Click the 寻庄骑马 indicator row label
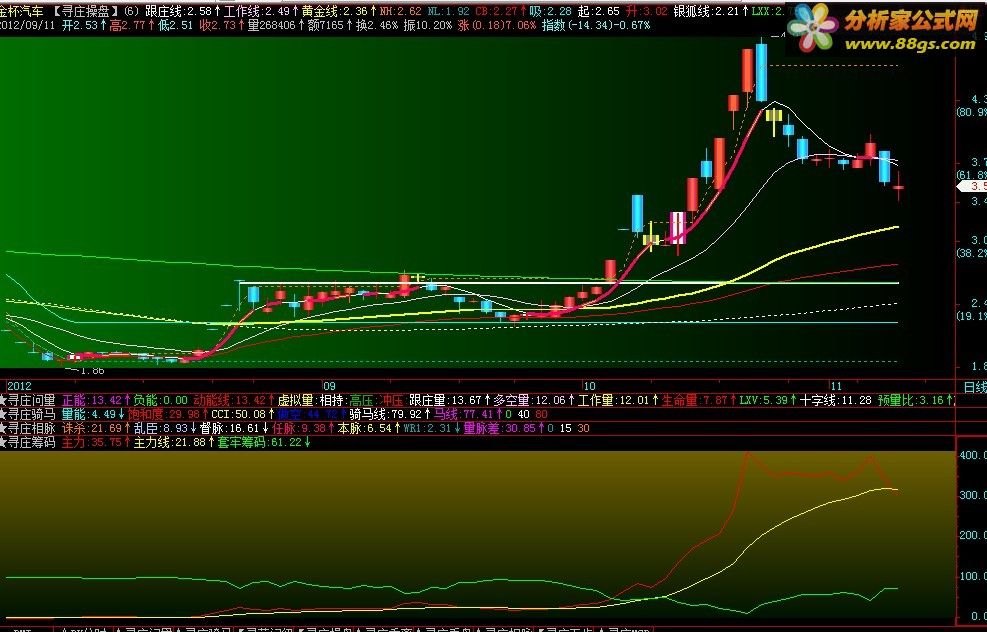 pyautogui.click(x=31, y=414)
